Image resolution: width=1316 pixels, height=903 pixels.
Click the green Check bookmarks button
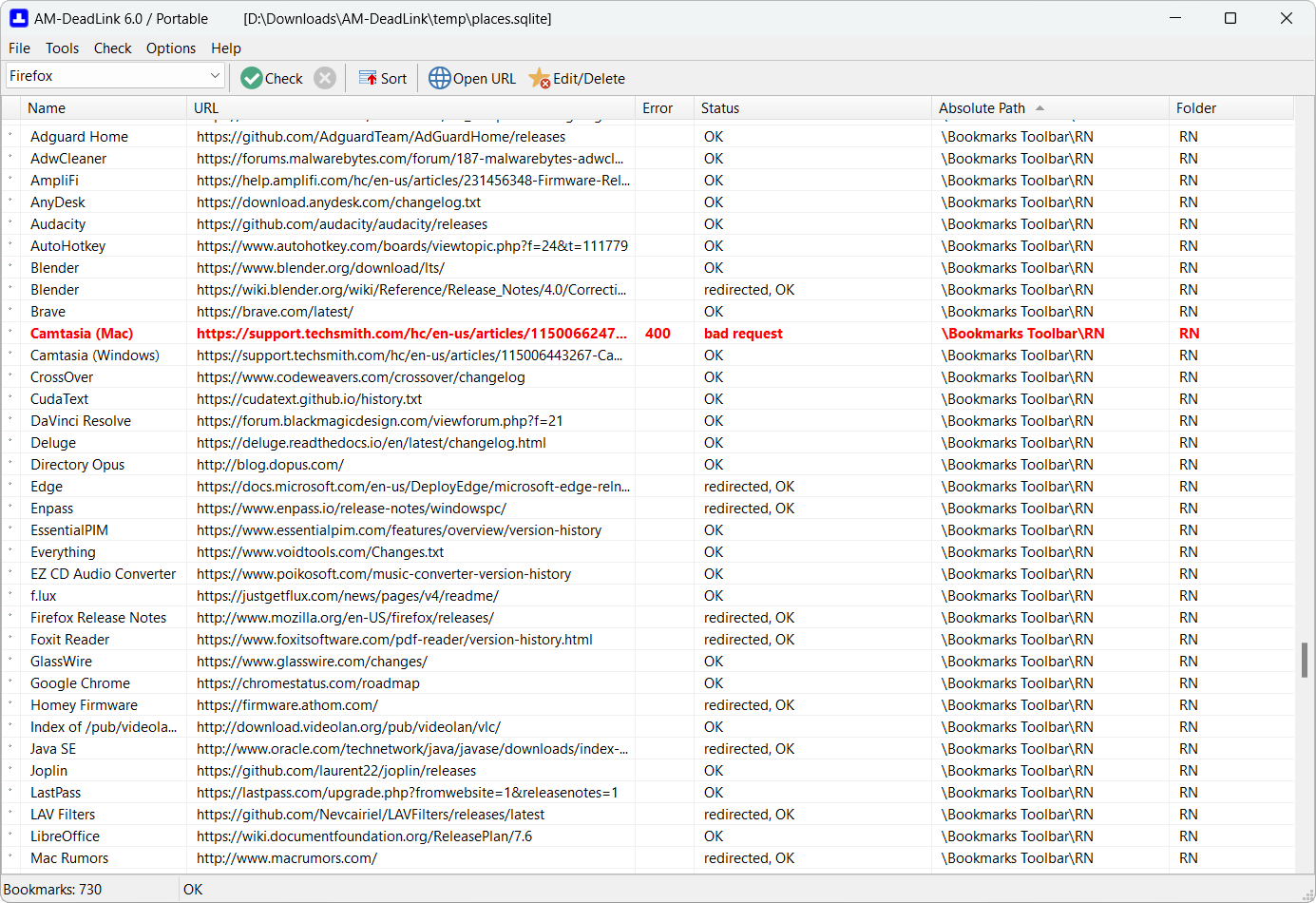point(272,78)
